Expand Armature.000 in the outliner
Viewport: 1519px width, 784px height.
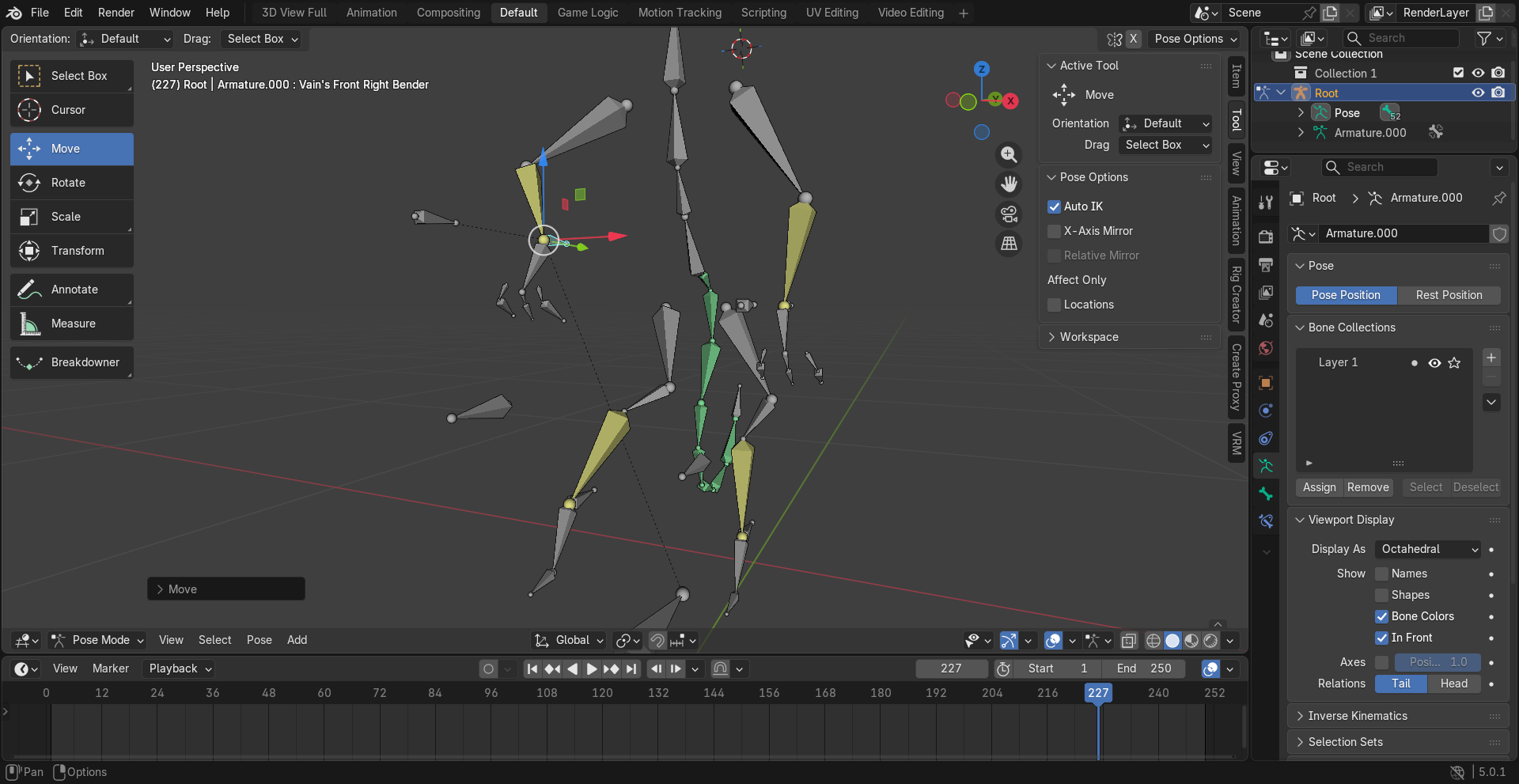click(x=1301, y=133)
